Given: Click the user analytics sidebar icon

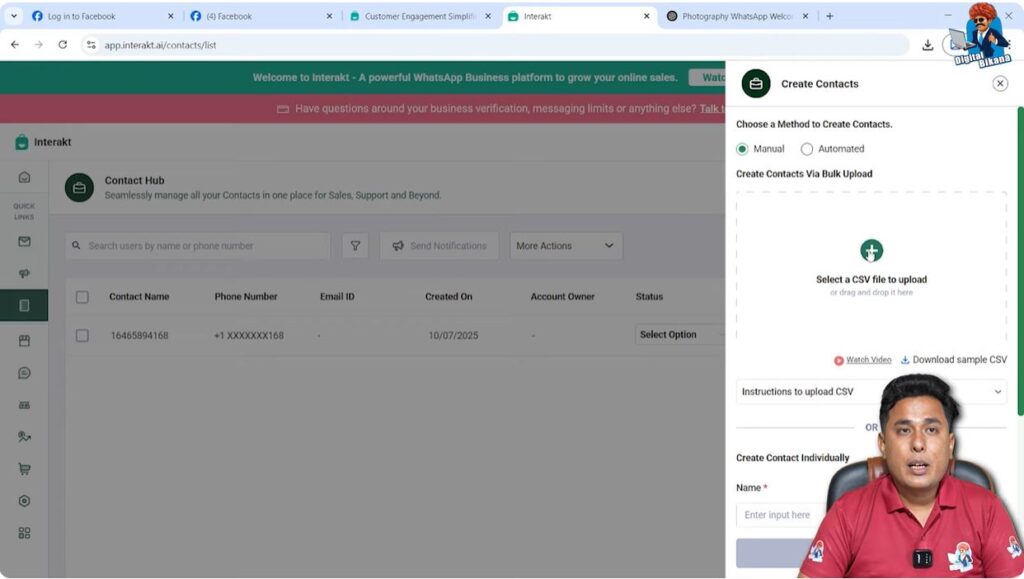Looking at the screenshot, I should click(24, 437).
